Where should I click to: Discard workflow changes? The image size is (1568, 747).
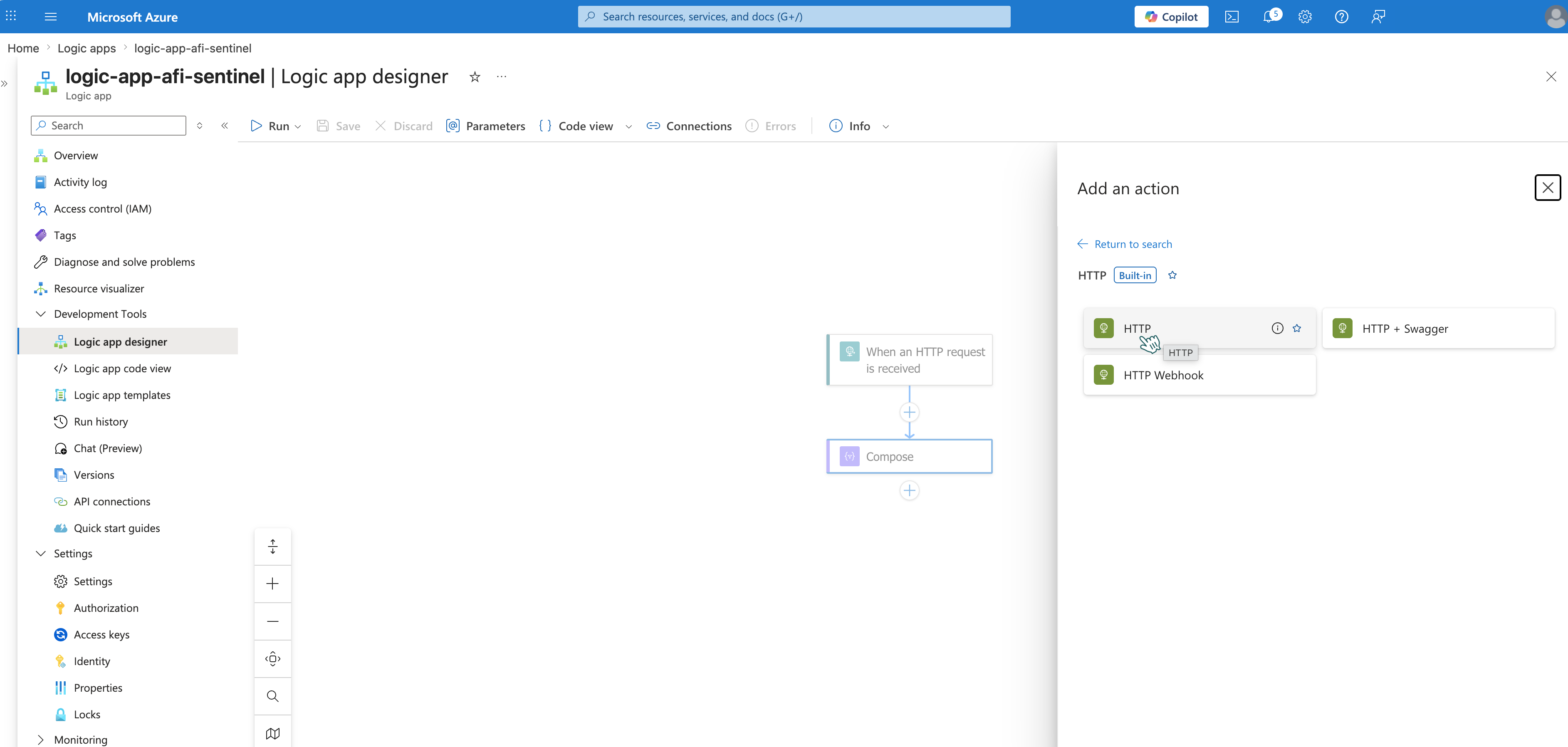coord(403,126)
